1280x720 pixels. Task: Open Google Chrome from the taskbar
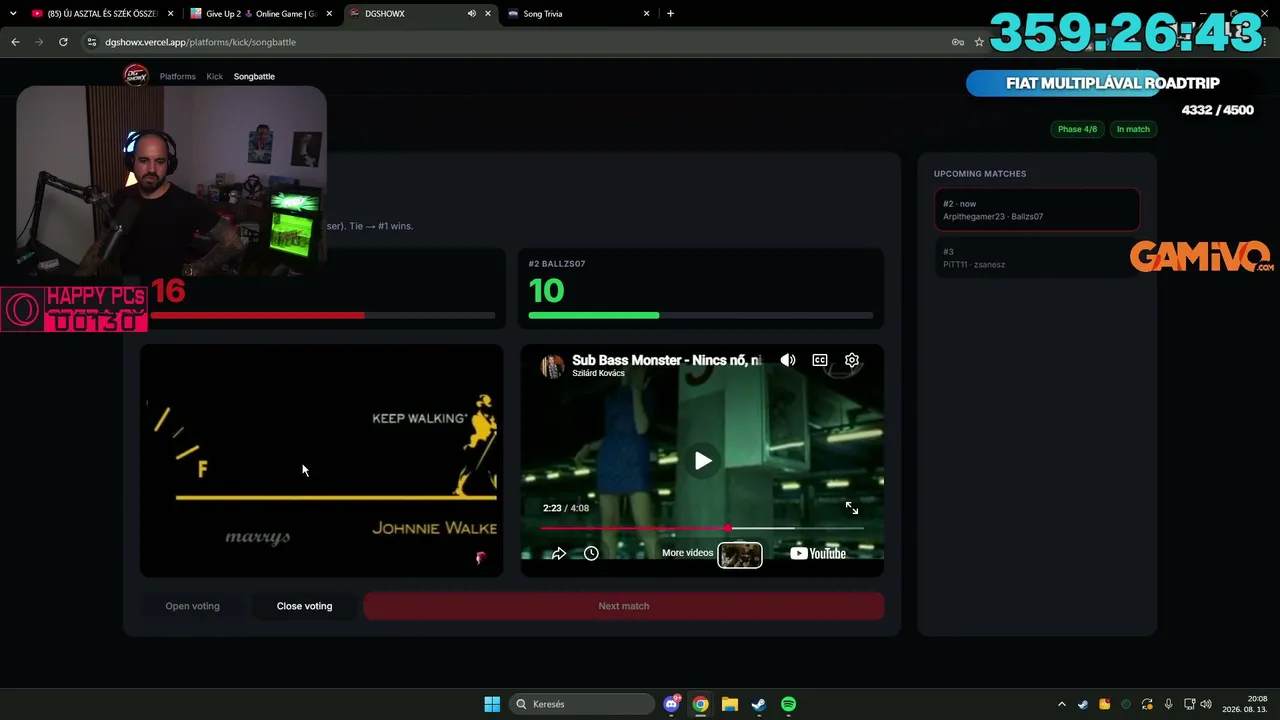(701, 704)
